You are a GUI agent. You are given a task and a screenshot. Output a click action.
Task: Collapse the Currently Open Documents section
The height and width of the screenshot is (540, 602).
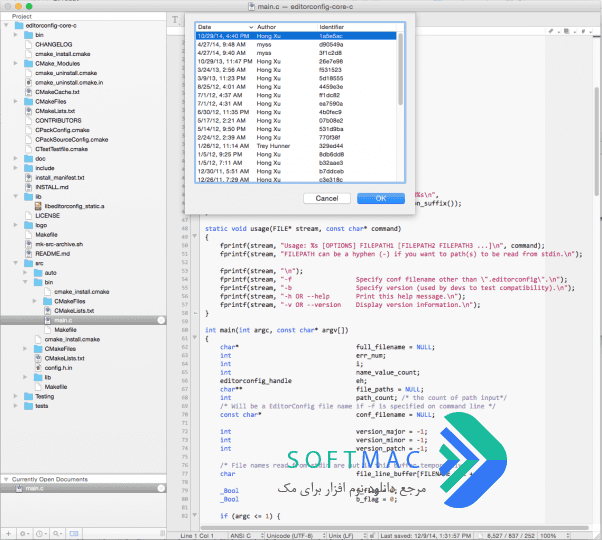[x=6, y=479]
